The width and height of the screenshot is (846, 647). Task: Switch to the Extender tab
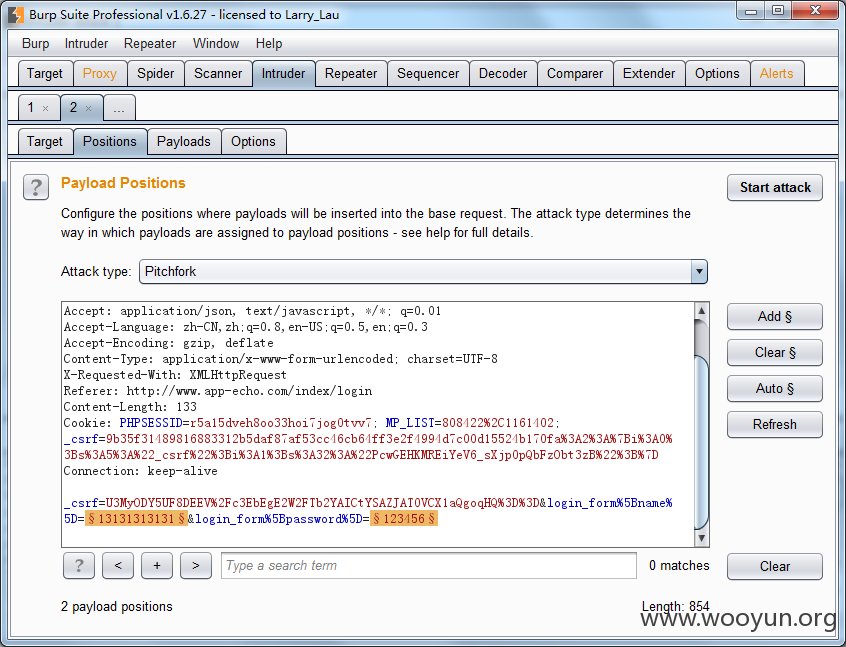pos(649,73)
